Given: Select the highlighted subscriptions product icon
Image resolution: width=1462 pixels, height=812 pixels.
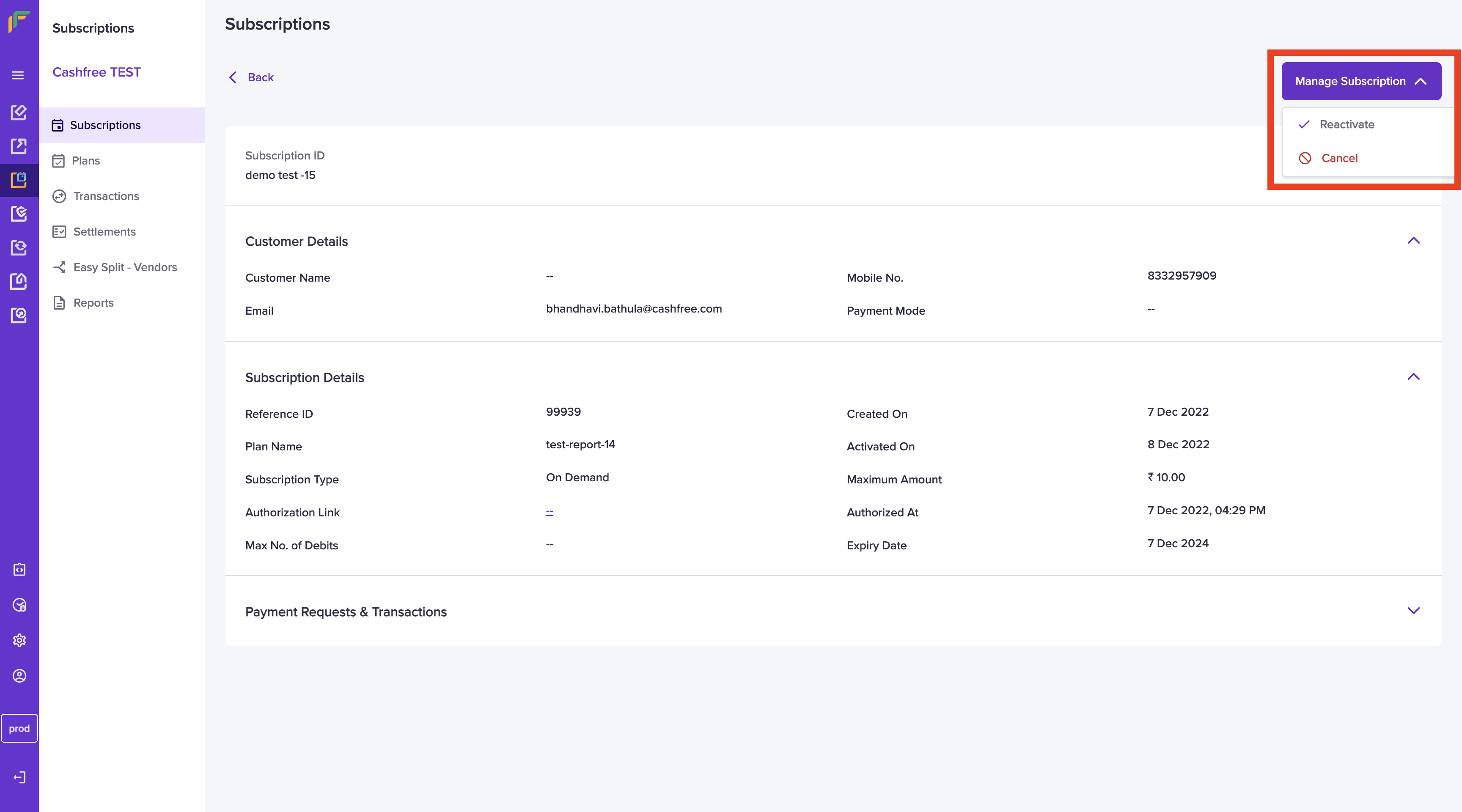Looking at the screenshot, I should pyautogui.click(x=19, y=180).
